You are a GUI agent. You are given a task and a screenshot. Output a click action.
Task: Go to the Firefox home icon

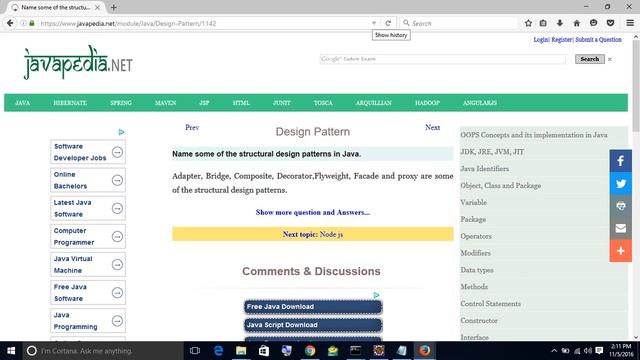tap(577, 23)
